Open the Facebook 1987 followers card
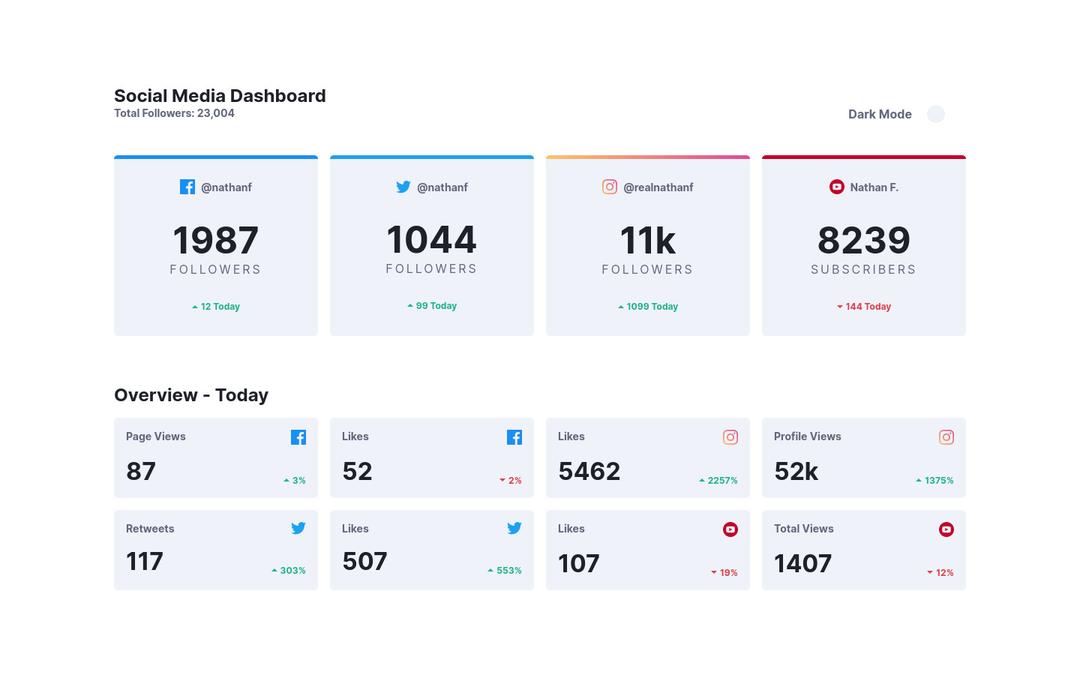The height and width of the screenshot is (675, 1080). (x=216, y=246)
